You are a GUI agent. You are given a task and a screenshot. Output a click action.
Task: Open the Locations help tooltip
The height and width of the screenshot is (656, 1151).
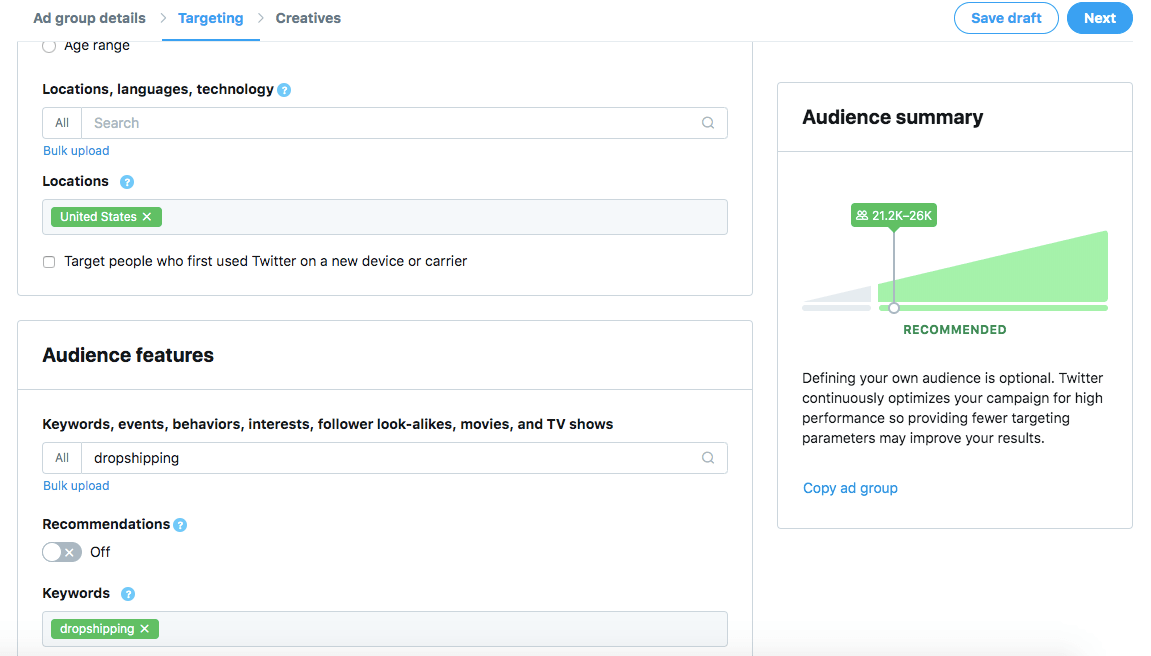[x=127, y=181]
